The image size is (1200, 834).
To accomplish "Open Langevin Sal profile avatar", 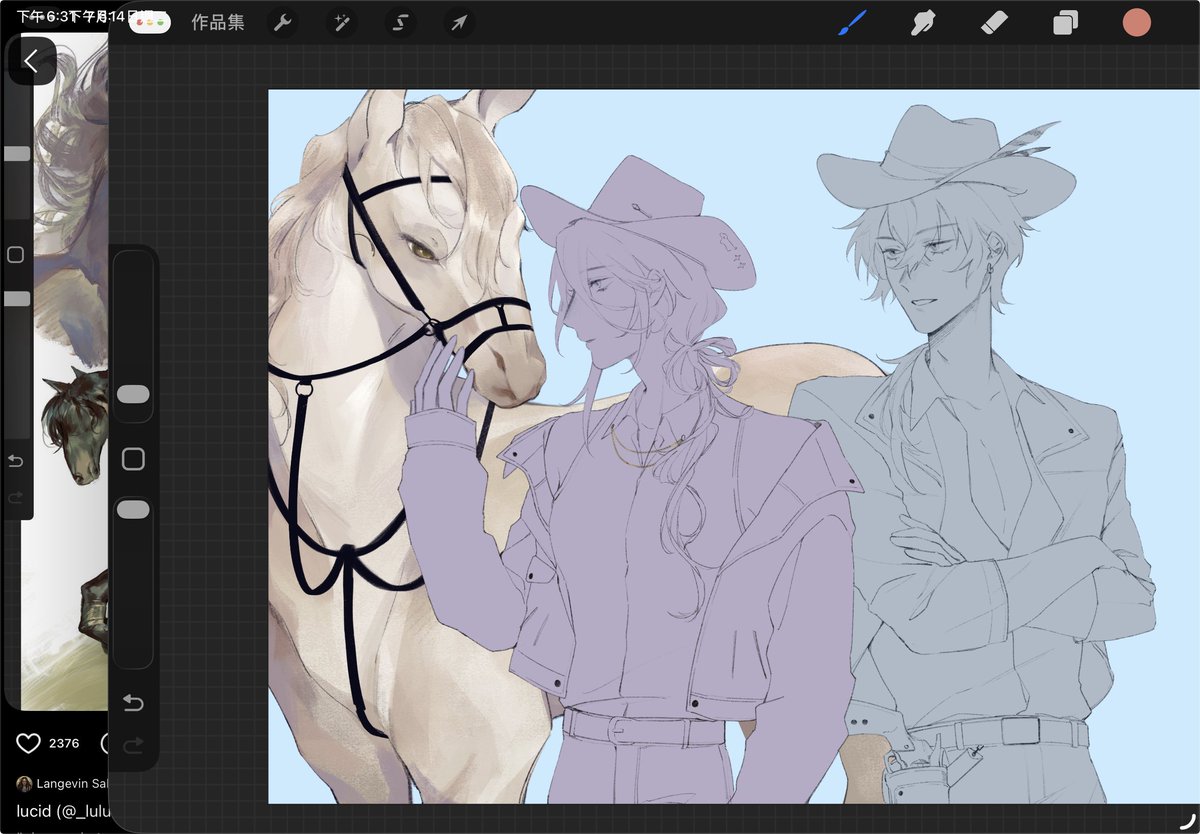I will (24, 783).
